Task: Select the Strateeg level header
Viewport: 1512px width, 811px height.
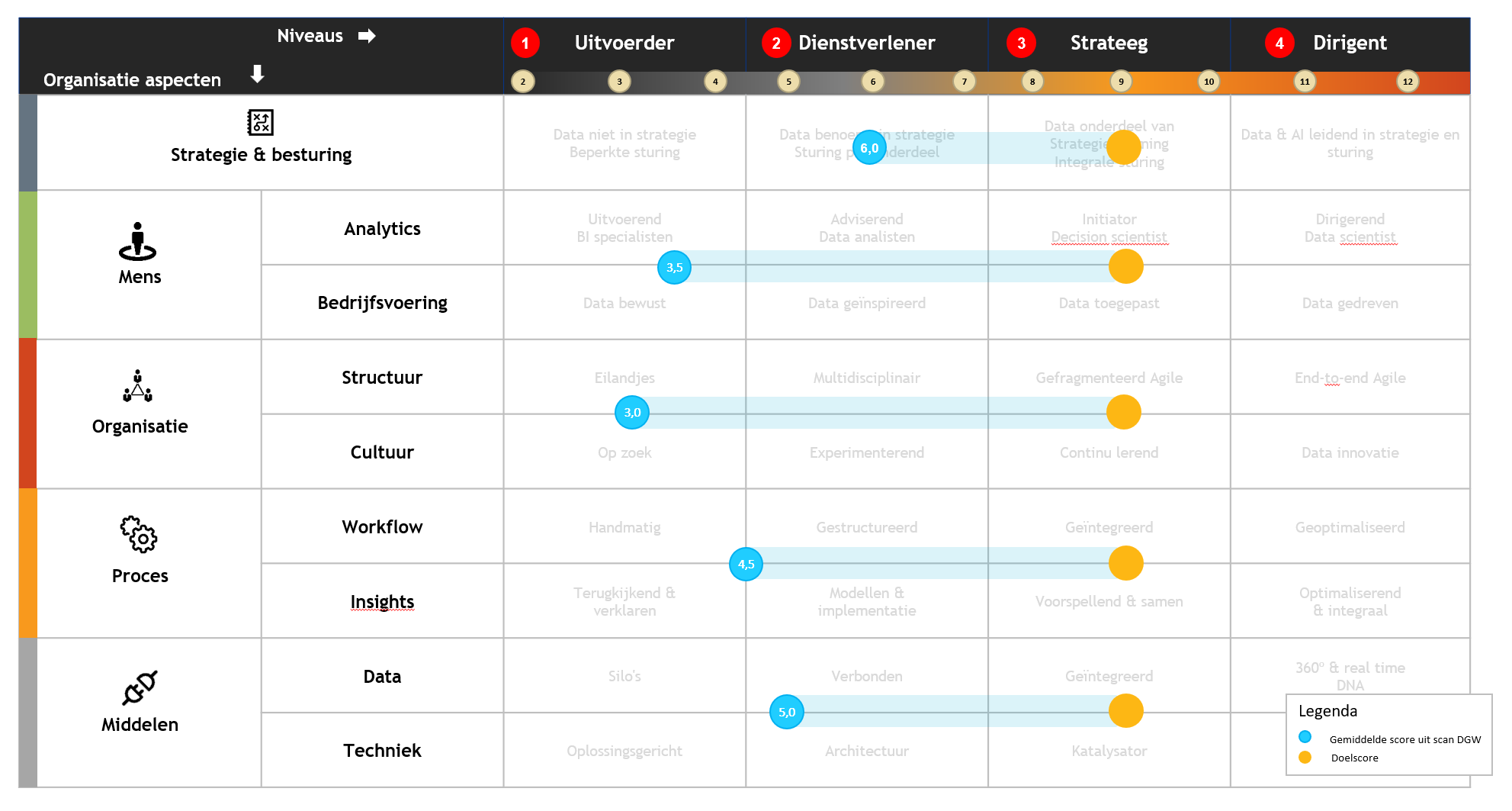Action: (1109, 43)
